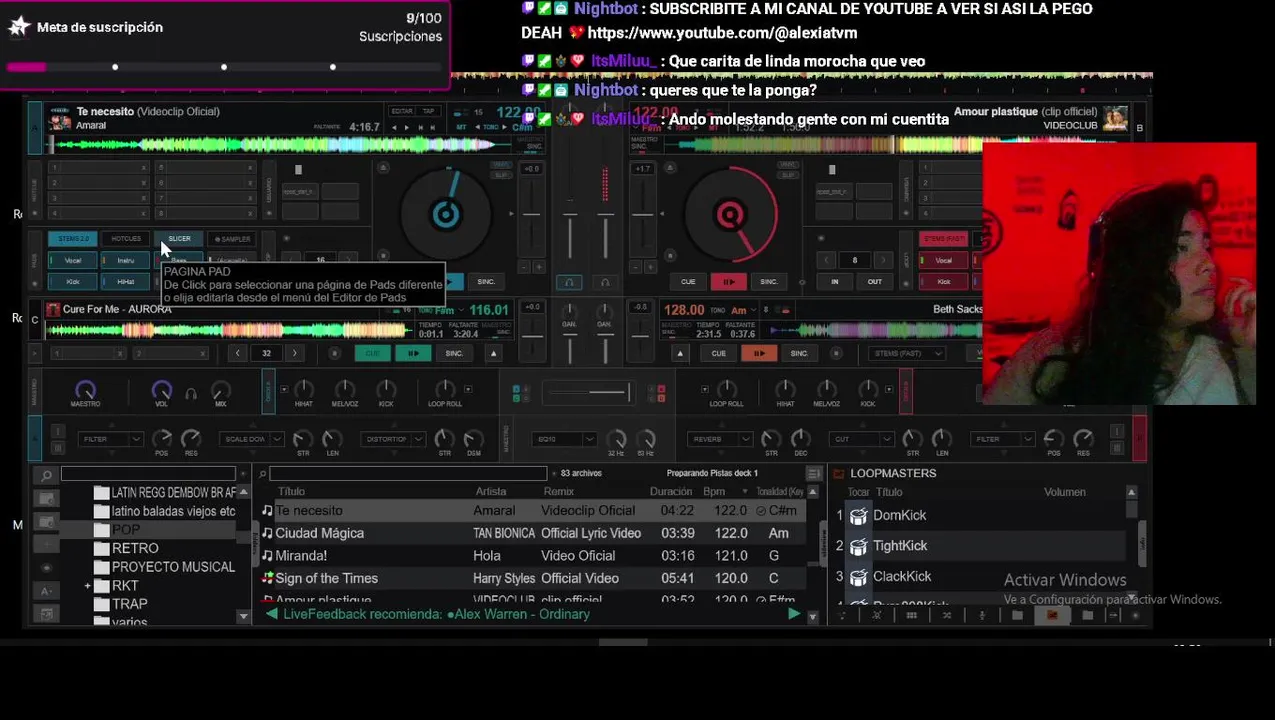1275x720 pixels.
Task: Click eject arrow on Cure For Me deck
Action: click(x=493, y=353)
